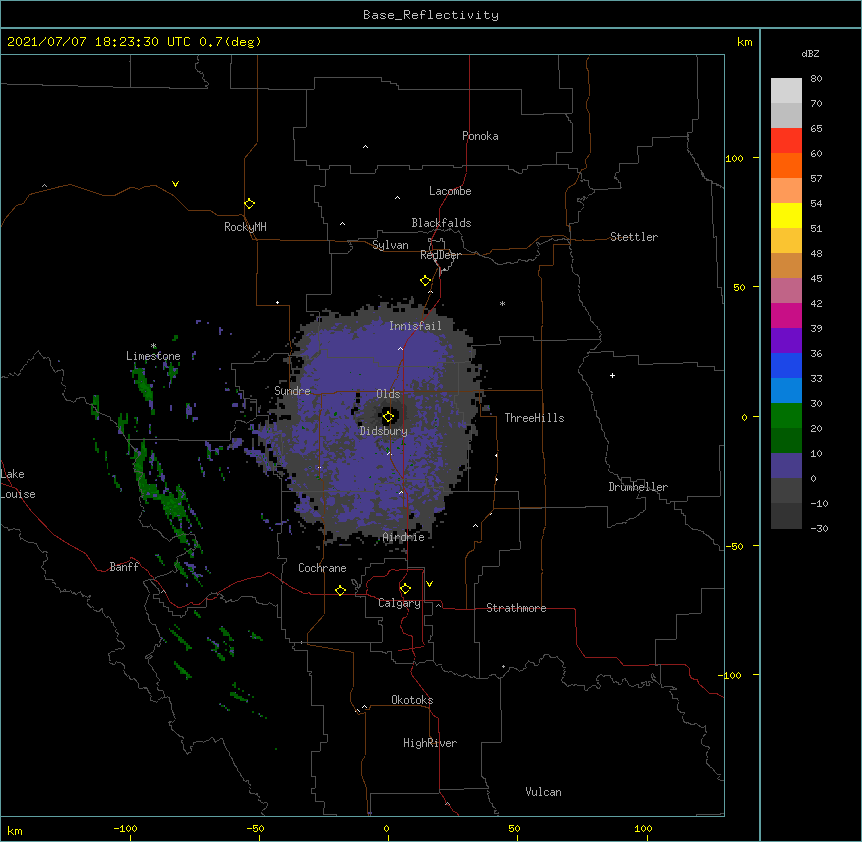
Task: Click the timestamp 2021/07/07 18:23:30 UTC
Action: tap(99, 42)
